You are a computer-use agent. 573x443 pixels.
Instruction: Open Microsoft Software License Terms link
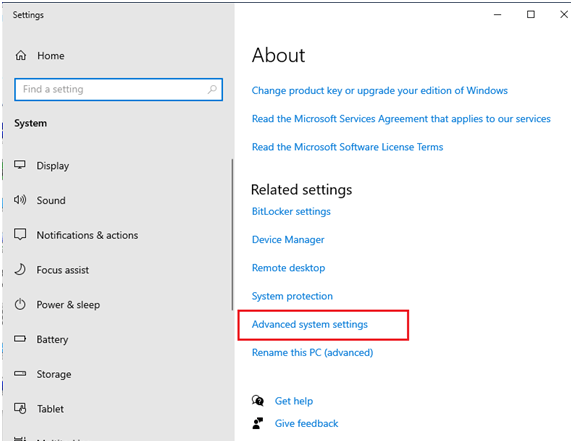(x=347, y=147)
